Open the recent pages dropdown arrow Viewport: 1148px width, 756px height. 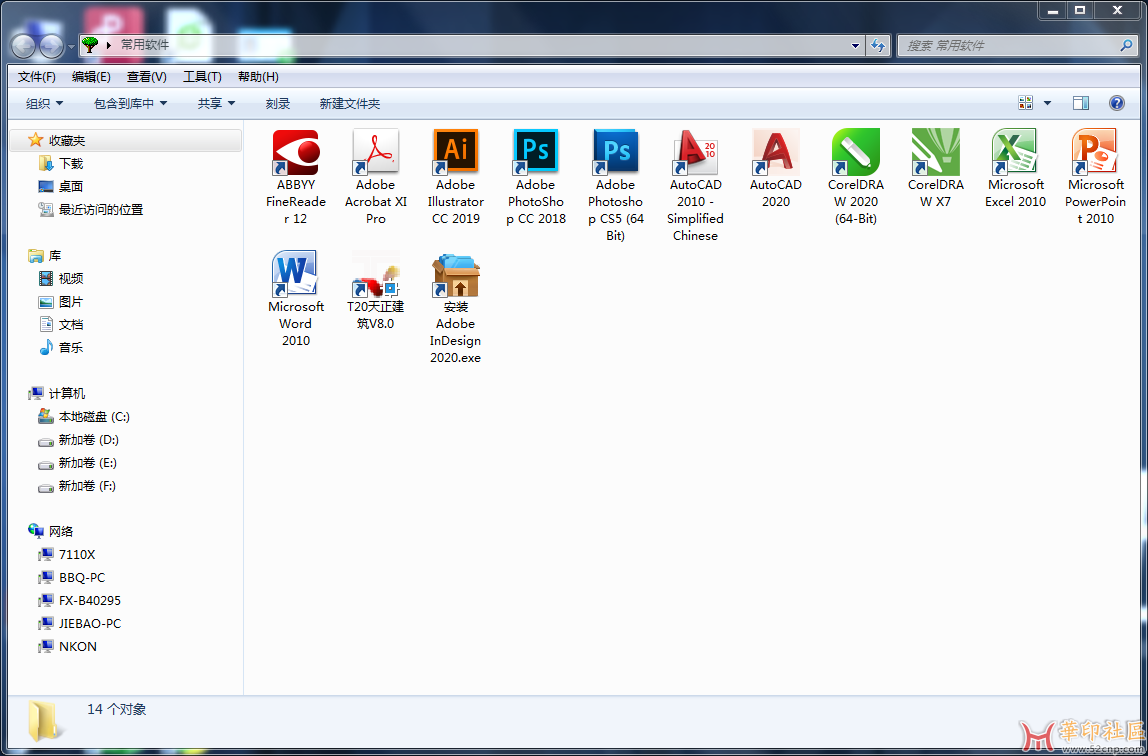point(71,47)
